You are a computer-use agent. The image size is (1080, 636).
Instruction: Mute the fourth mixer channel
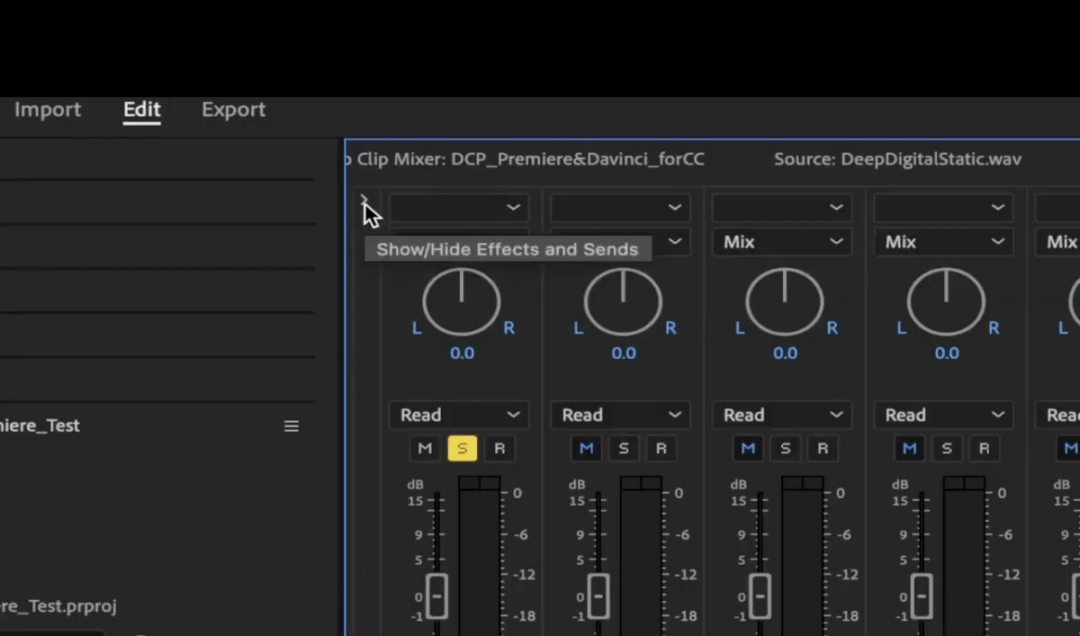pyautogui.click(x=908, y=448)
